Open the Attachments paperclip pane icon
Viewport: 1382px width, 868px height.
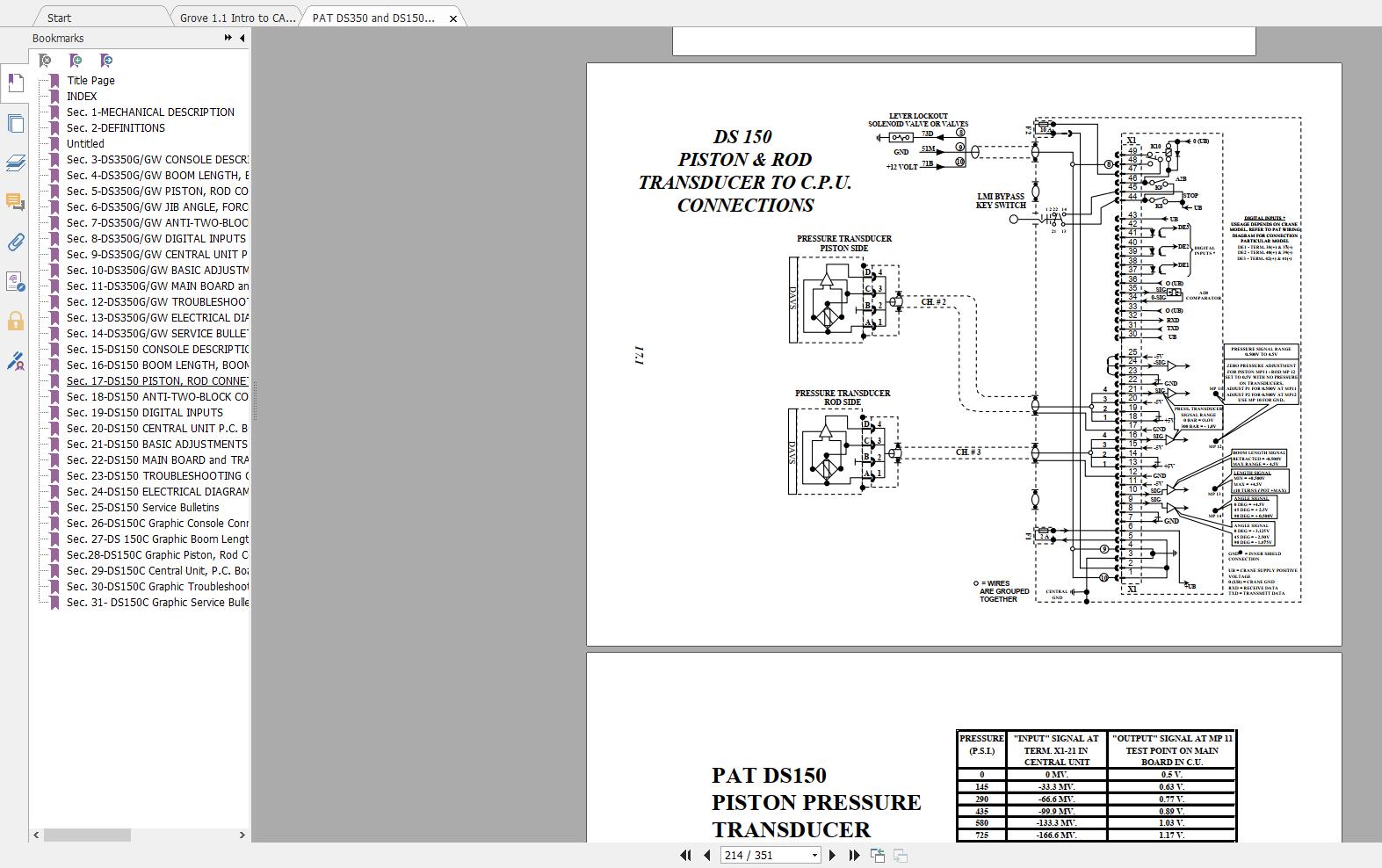point(15,242)
